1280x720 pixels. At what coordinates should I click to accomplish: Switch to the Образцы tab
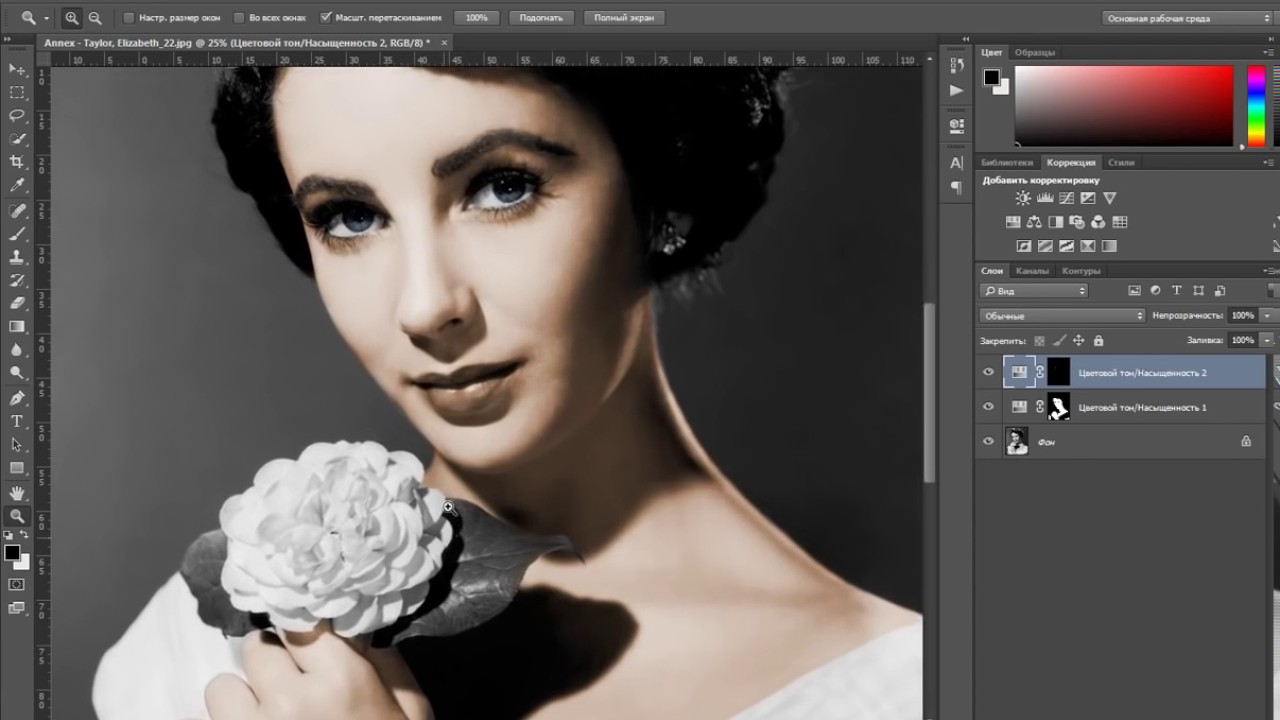(1034, 52)
